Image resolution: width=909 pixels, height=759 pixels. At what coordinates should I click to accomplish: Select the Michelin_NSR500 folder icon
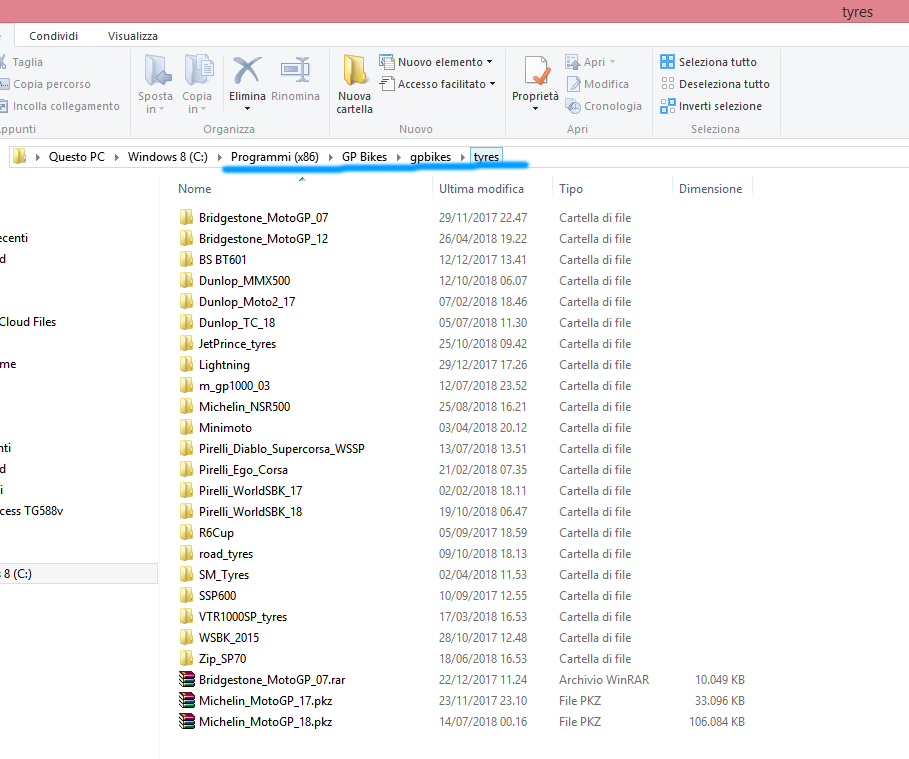pyautogui.click(x=186, y=406)
